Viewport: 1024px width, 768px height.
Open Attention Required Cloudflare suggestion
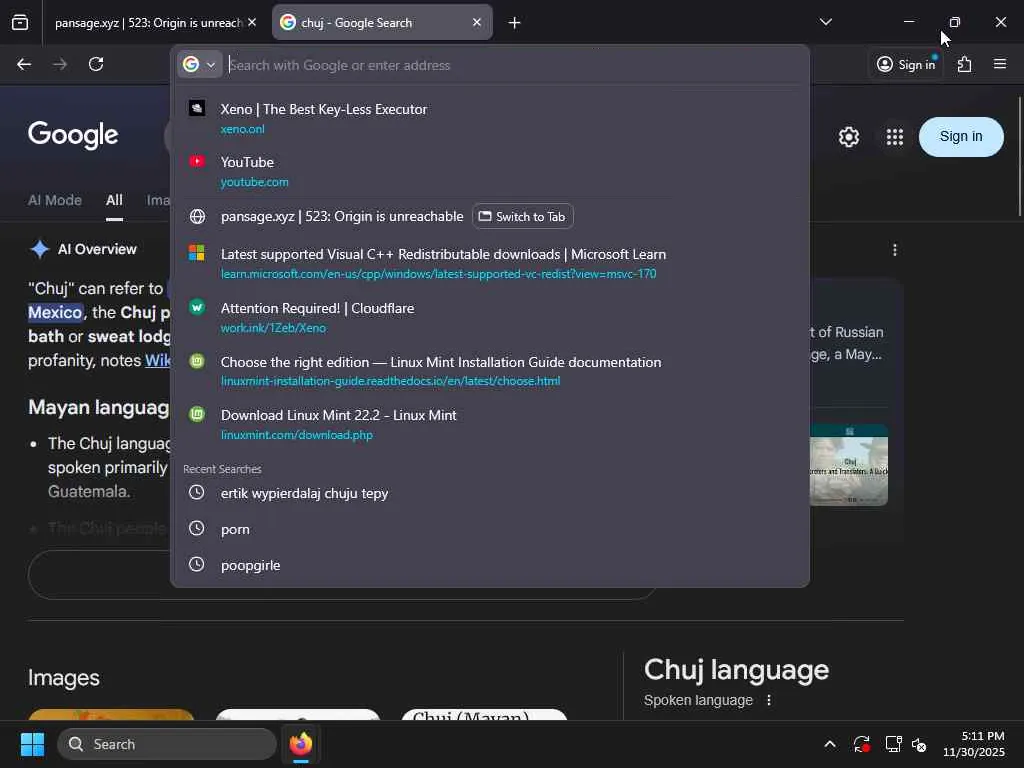pos(490,317)
